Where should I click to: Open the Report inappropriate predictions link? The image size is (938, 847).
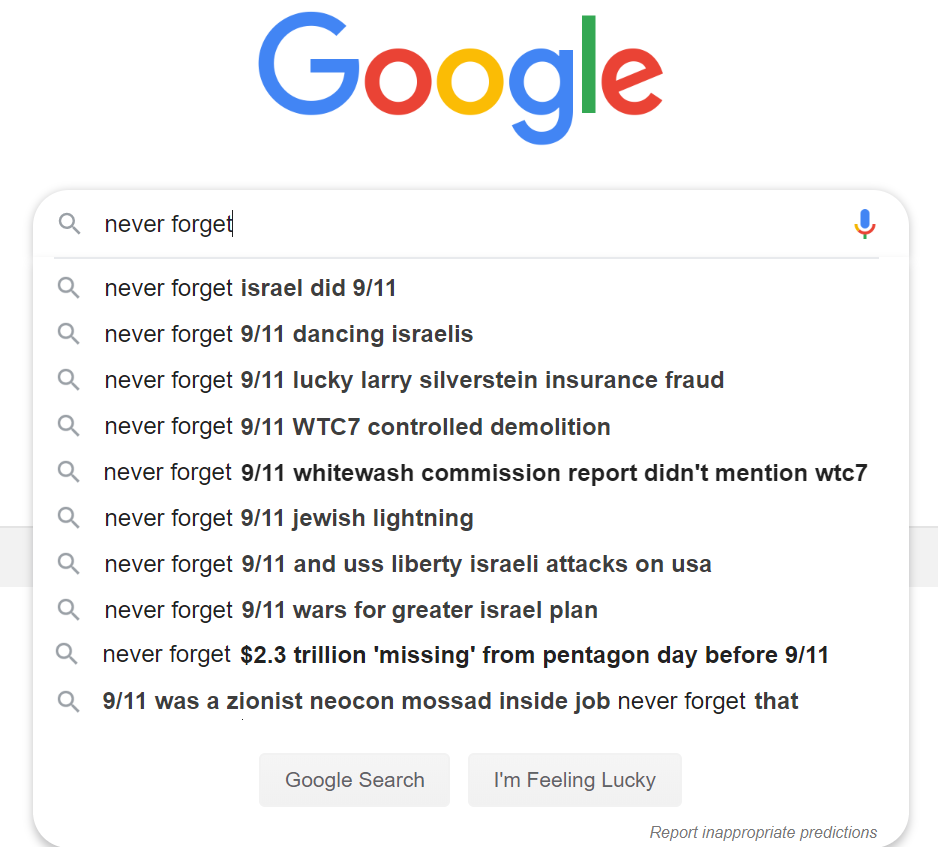coord(763,832)
